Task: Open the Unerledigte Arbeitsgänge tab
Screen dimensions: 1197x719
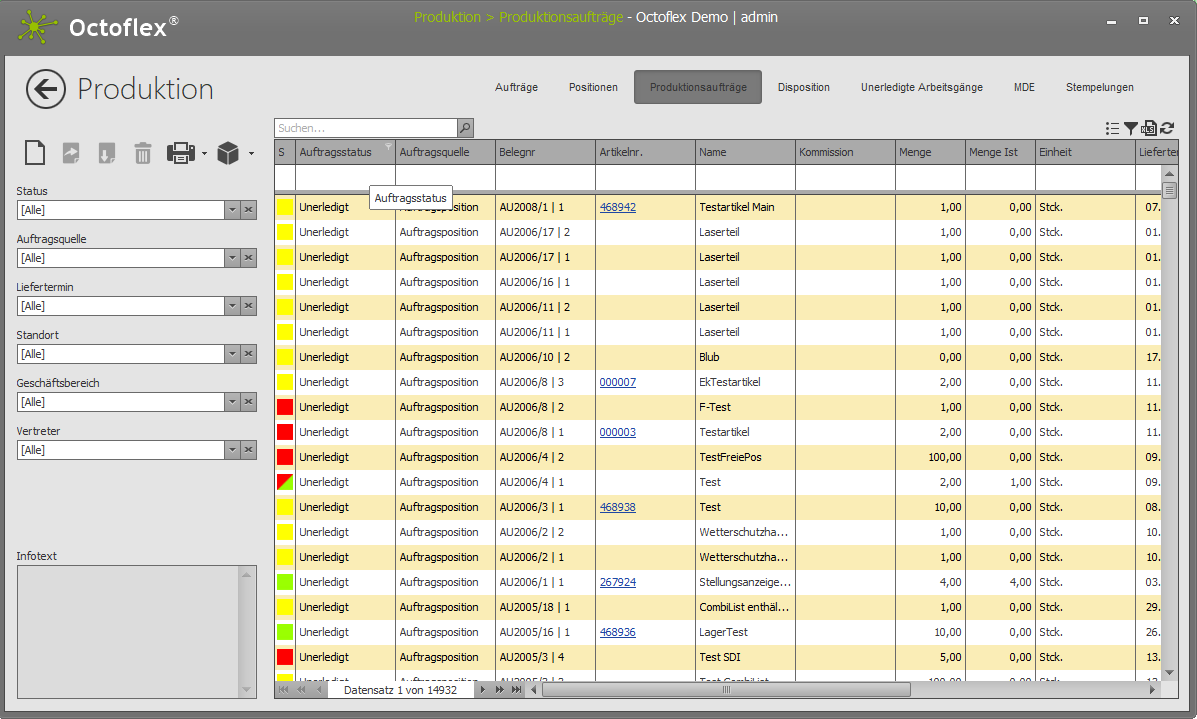Action: 921,87
